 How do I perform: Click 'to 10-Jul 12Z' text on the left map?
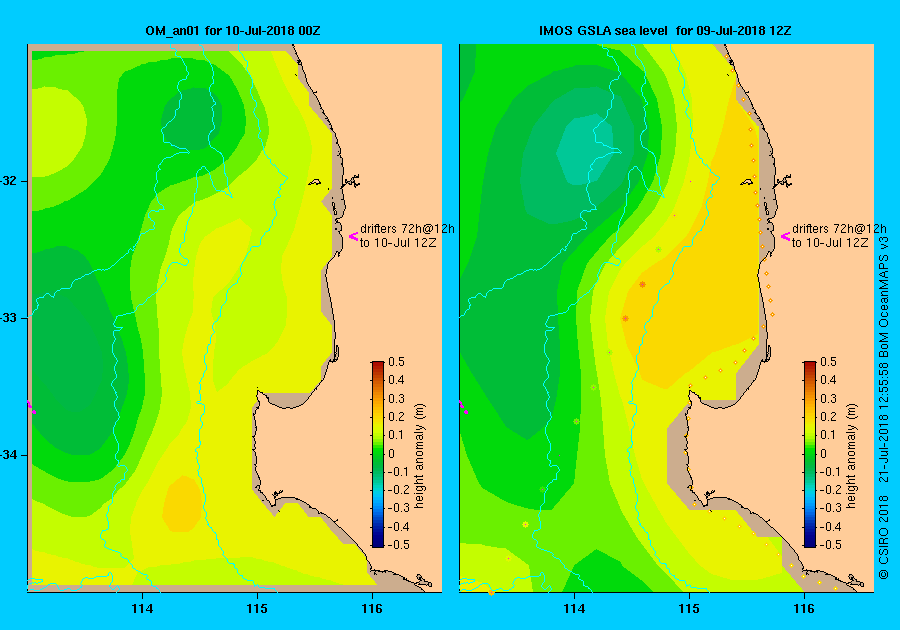tap(398, 243)
